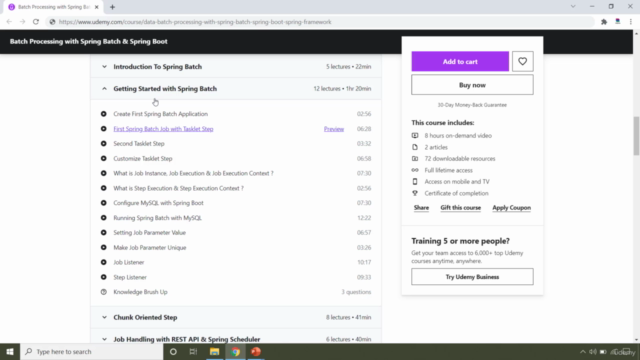Click 'Configure MySQL with Spring Boot' lecture
640x360 pixels.
click(158, 203)
